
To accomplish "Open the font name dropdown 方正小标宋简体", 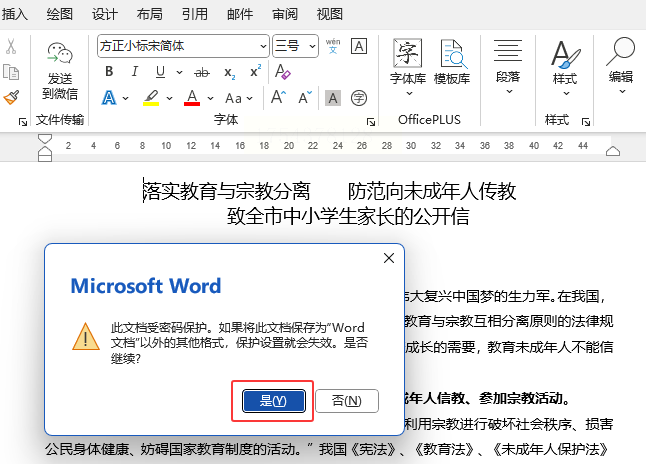I will 183,46.
